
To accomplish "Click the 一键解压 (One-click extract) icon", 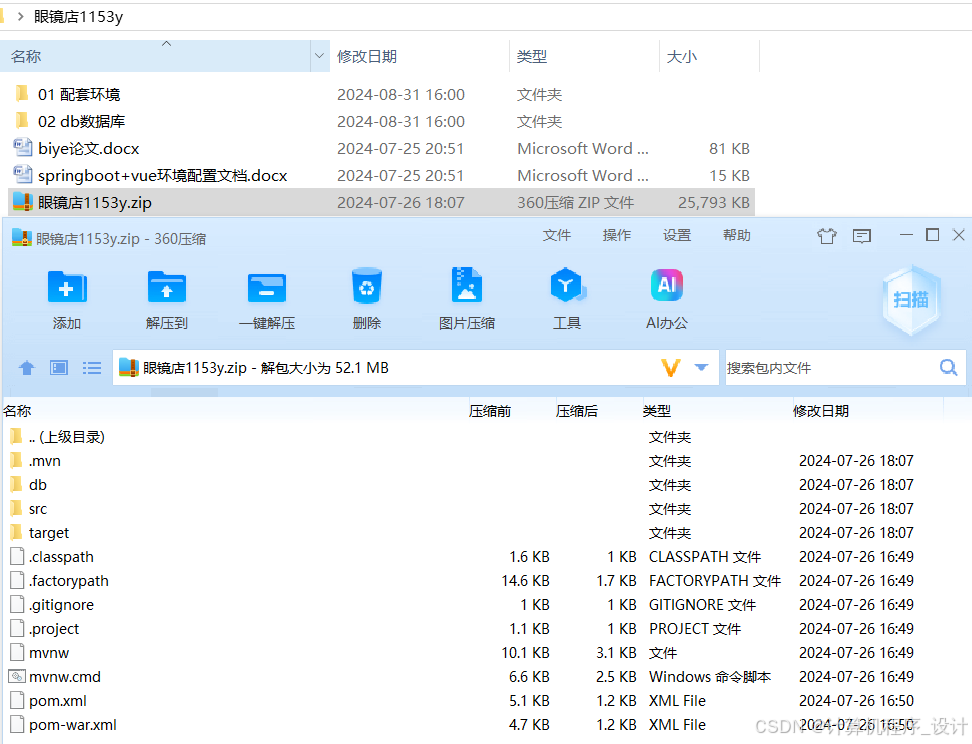I will [x=266, y=297].
